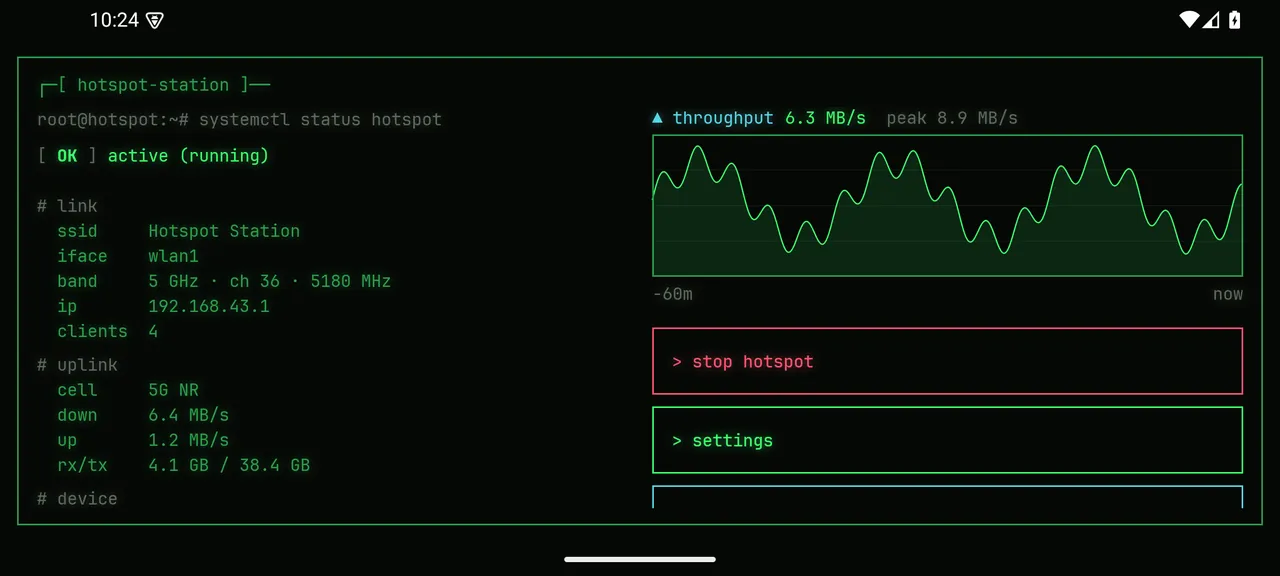
Task: Tap the shield icon beside the clock
Action: click(154, 20)
